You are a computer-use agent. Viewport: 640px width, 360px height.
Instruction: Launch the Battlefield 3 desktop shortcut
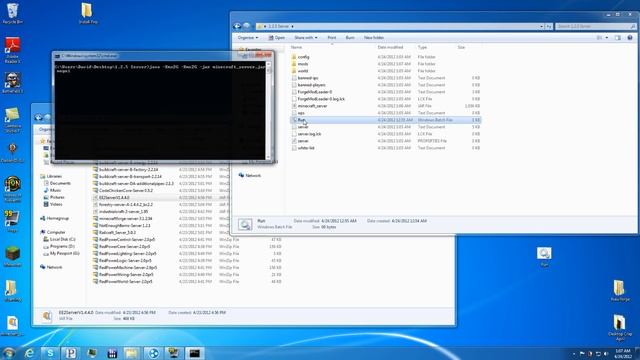(12, 83)
